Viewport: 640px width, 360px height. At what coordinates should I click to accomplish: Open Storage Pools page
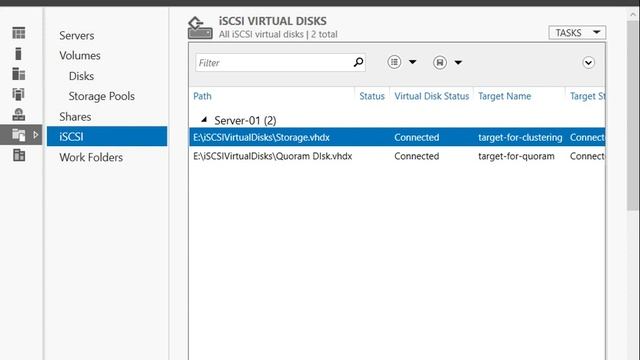click(102, 96)
